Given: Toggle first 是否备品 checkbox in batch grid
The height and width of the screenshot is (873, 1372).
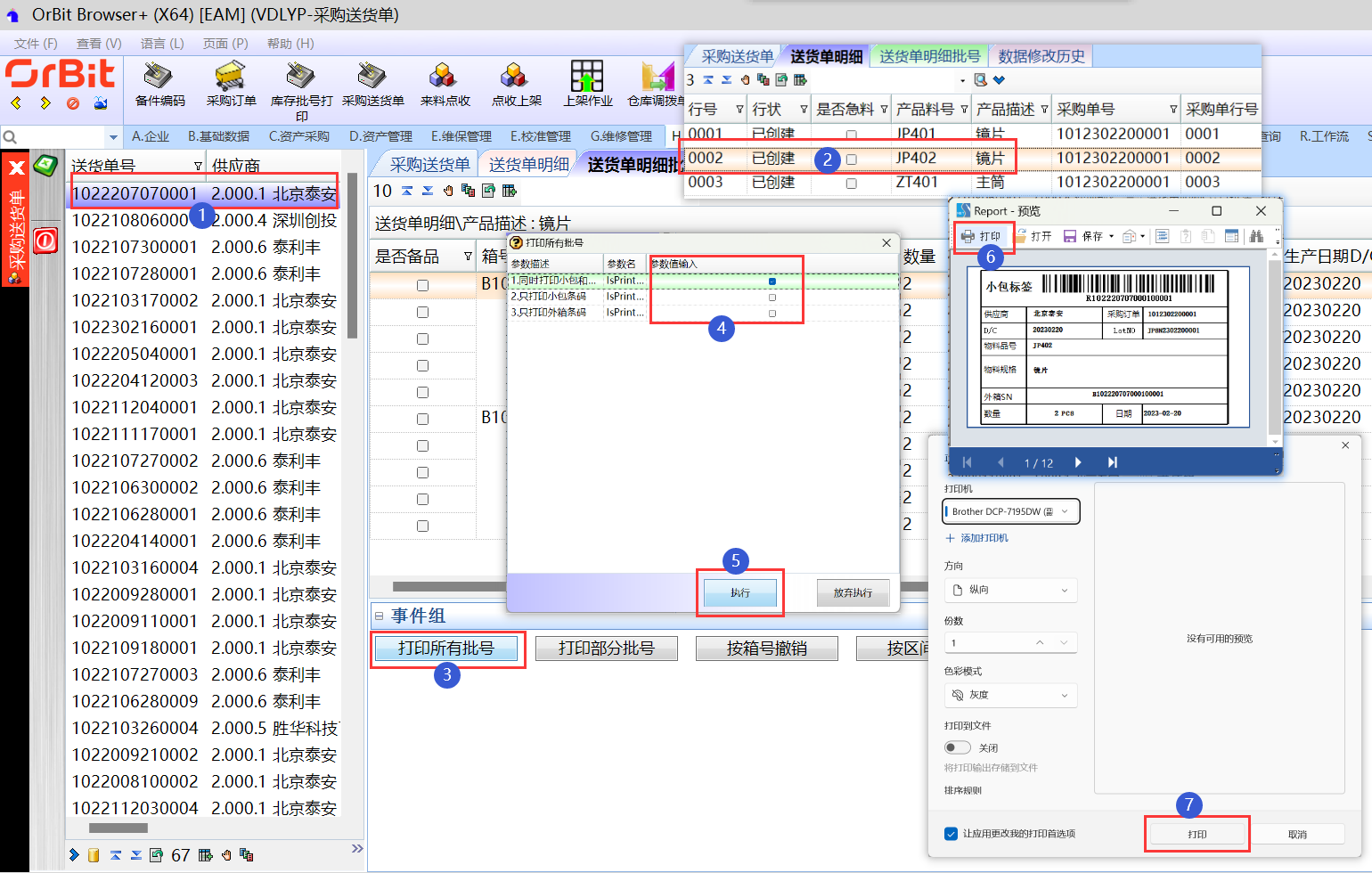Looking at the screenshot, I should [422, 286].
